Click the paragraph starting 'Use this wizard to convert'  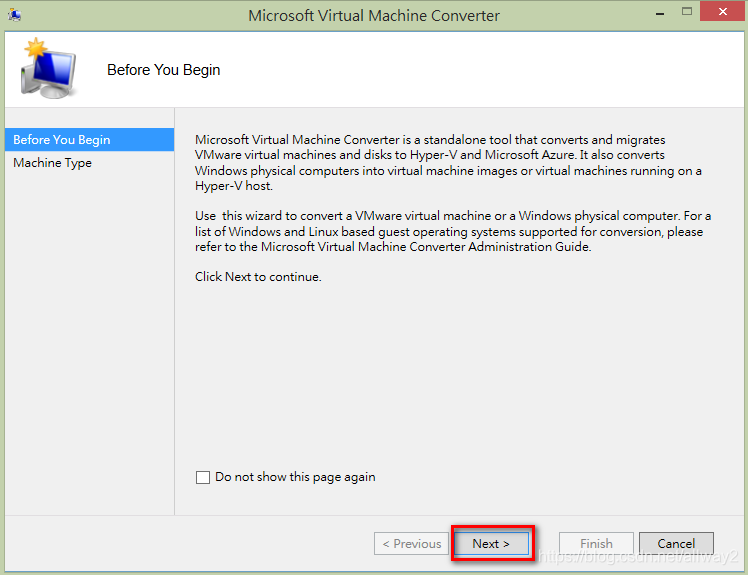click(x=453, y=231)
